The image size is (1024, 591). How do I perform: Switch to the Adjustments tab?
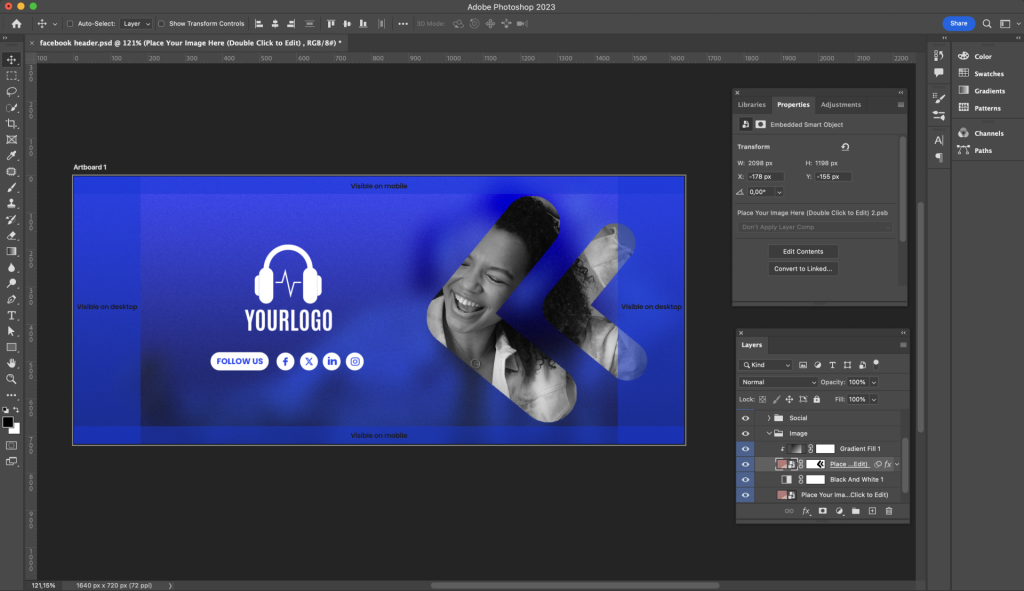coord(840,104)
